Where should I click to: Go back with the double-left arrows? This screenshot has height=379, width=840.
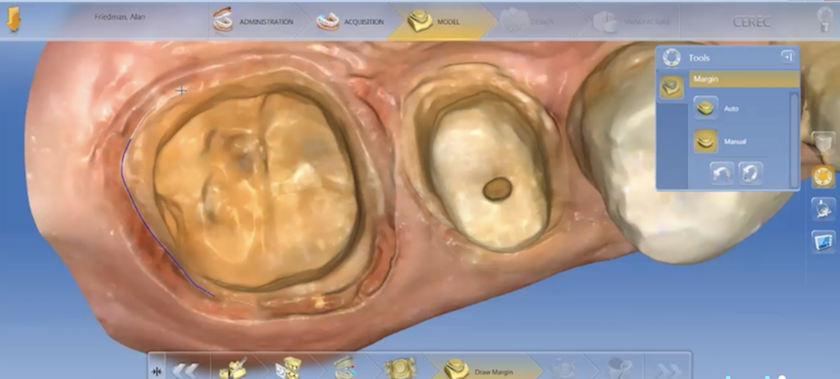click(185, 370)
